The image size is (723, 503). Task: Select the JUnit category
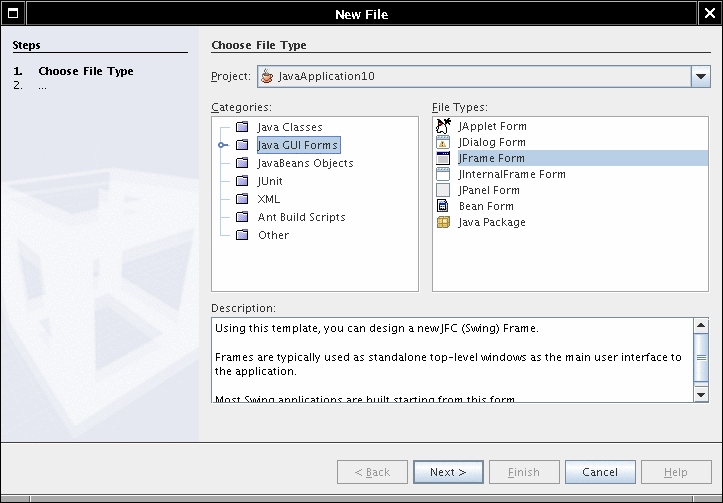(x=270, y=181)
